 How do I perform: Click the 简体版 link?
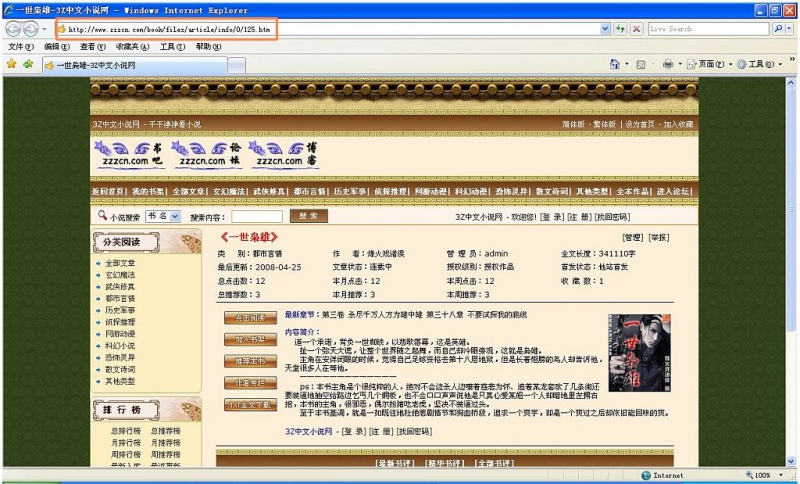tap(573, 124)
